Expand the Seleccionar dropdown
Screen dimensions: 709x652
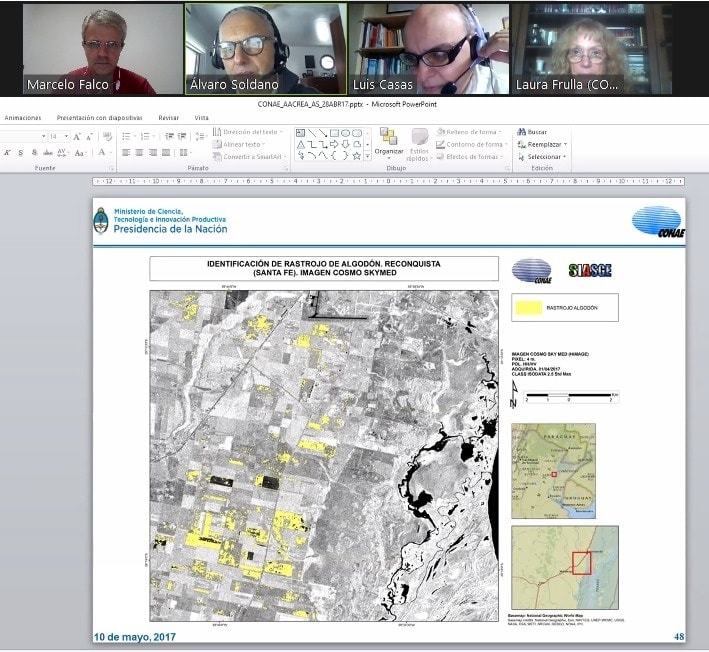click(565, 157)
